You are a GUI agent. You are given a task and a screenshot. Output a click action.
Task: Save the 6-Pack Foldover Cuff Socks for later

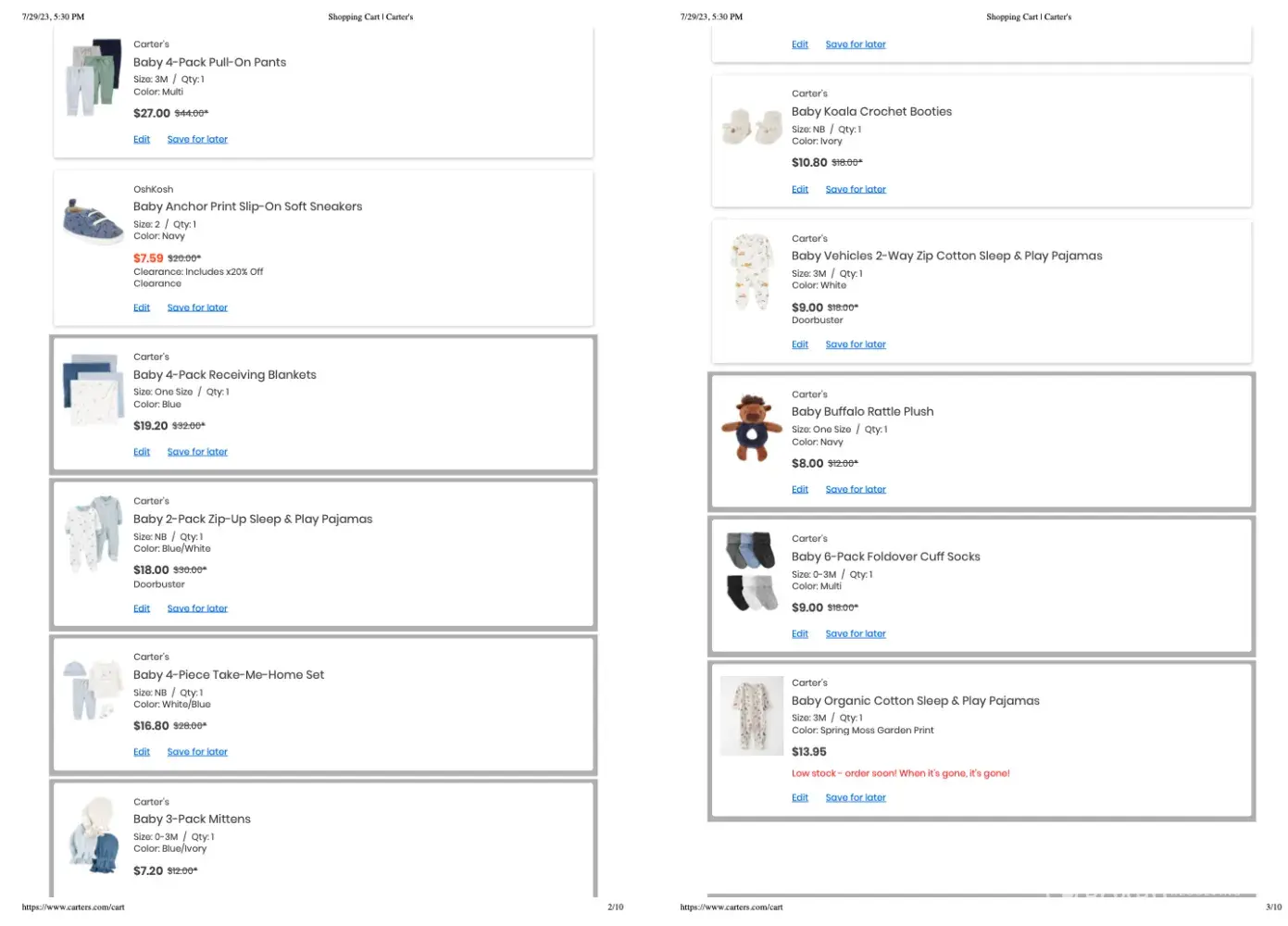pos(856,634)
